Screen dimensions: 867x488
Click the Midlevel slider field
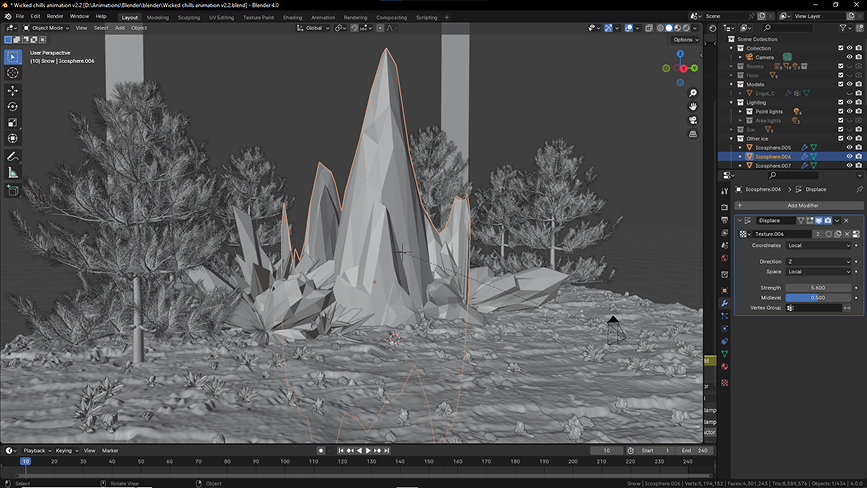pyautogui.click(x=818, y=297)
